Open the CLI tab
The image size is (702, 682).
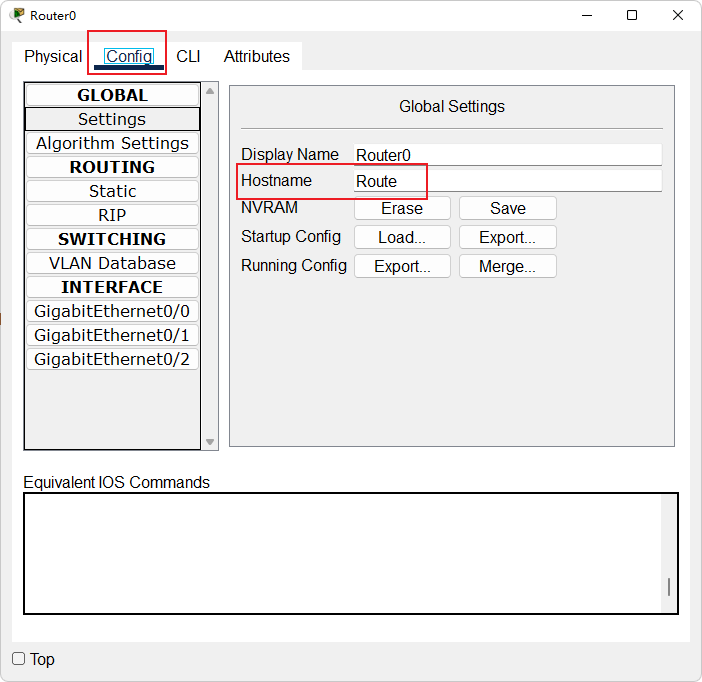click(x=188, y=56)
